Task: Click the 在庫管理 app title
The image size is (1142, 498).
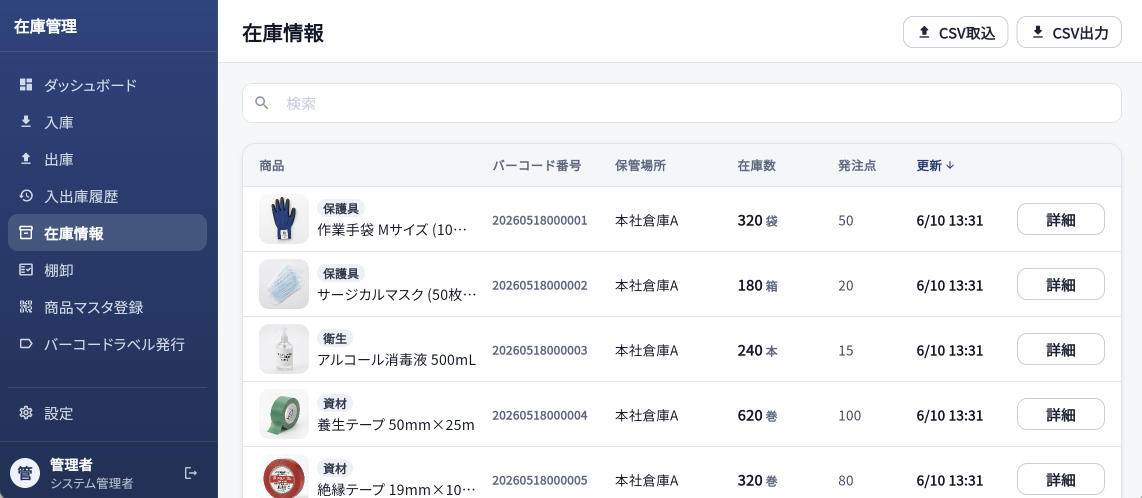Action: [45, 27]
